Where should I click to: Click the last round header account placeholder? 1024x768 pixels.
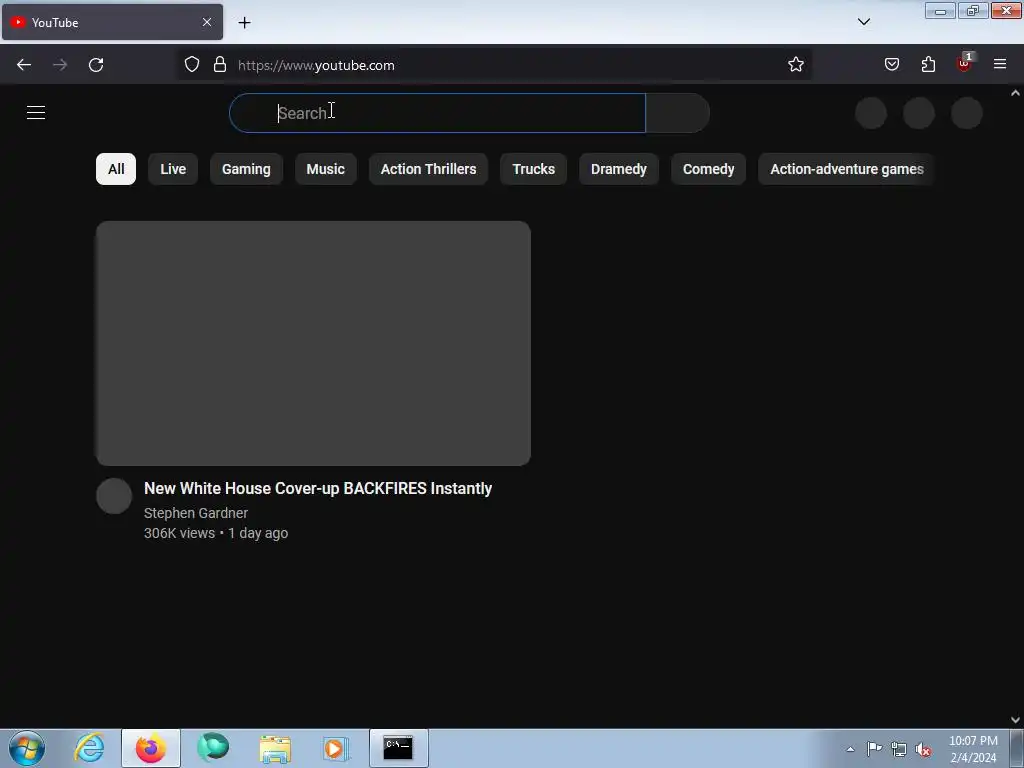pos(967,113)
